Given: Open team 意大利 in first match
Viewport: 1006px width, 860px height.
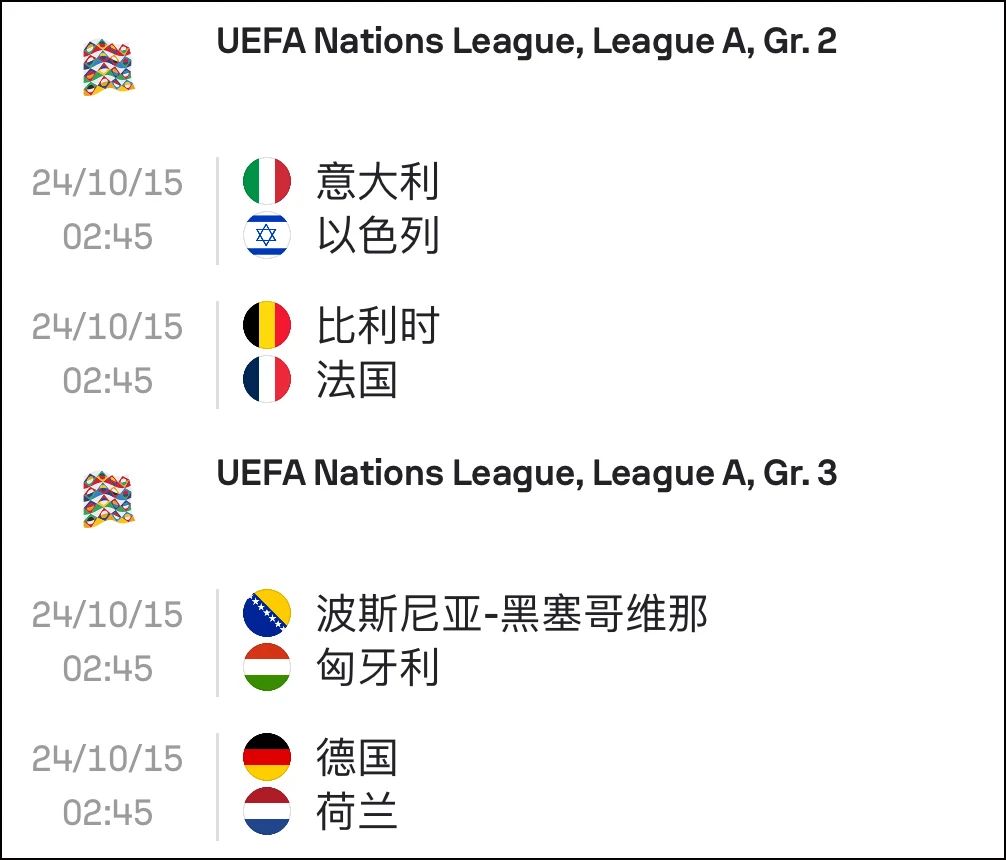Looking at the screenshot, I should (x=378, y=181).
